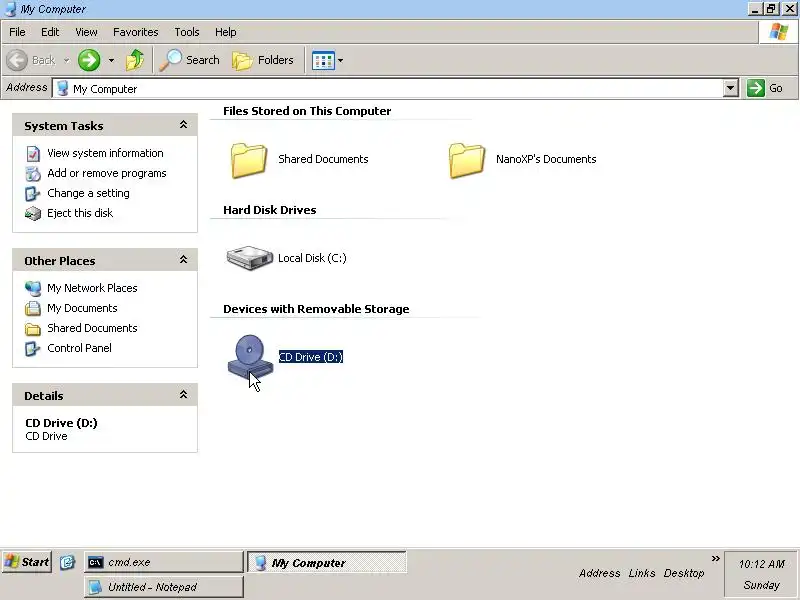Collapse the Details panel
The width and height of the screenshot is (800, 600).
click(x=183, y=395)
